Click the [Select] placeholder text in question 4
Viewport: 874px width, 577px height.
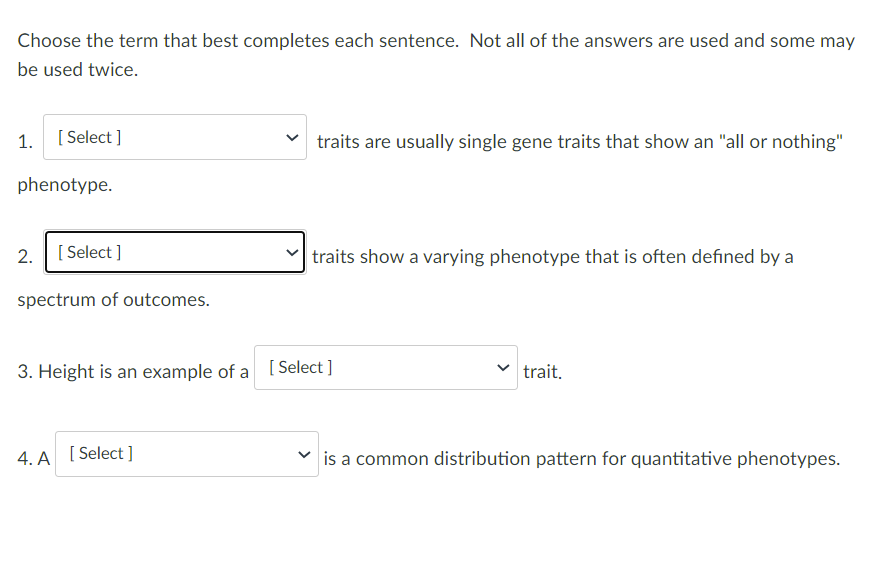pos(100,453)
